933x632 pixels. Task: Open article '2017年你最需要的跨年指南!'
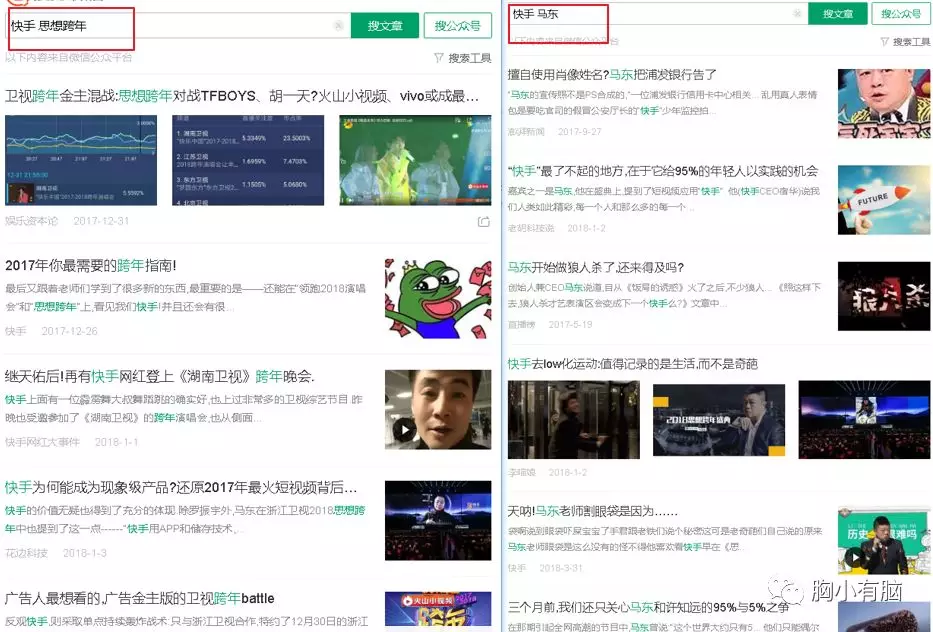click(91, 265)
